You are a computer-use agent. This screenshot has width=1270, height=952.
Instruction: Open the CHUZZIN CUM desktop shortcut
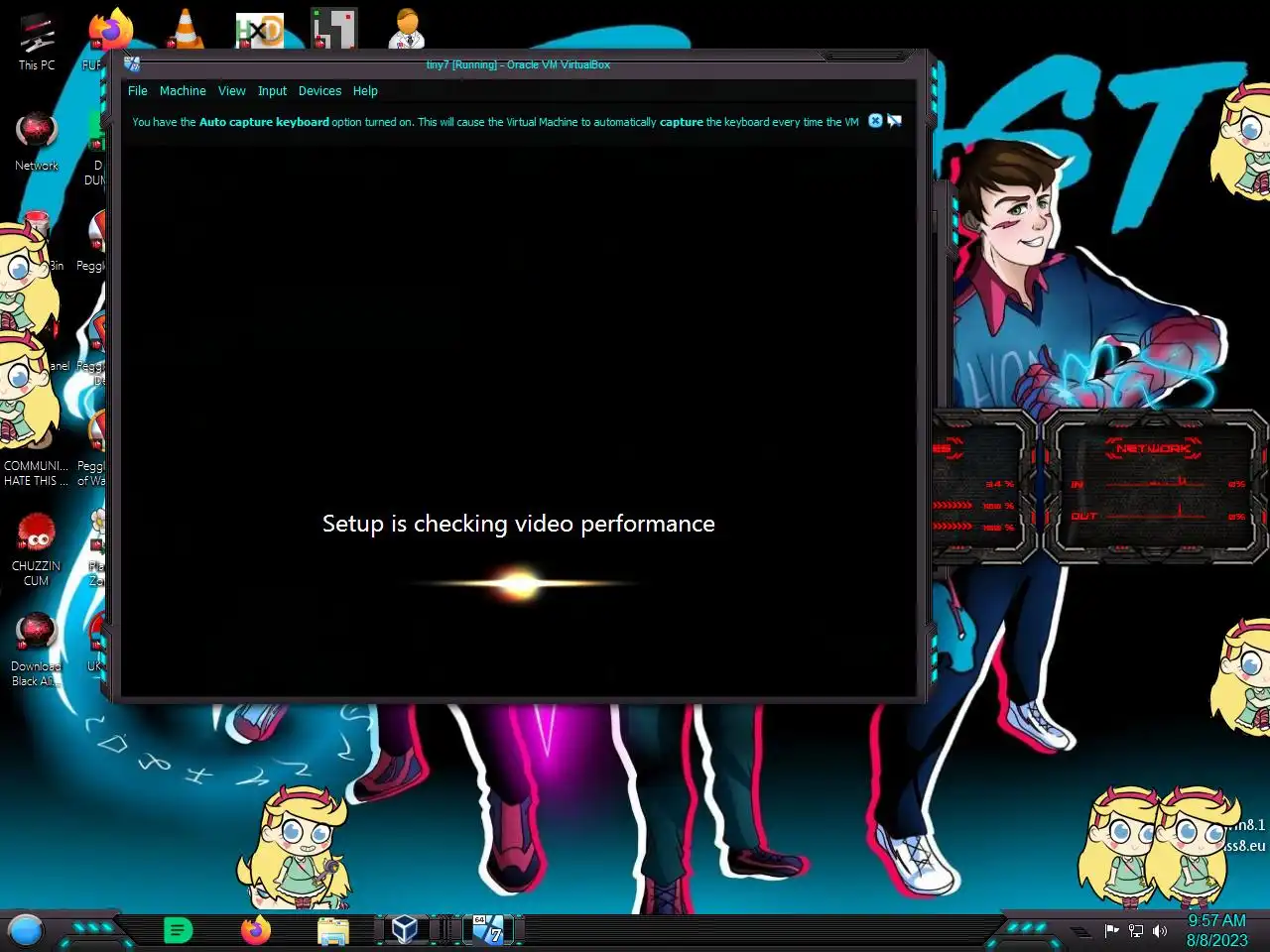coord(37,549)
